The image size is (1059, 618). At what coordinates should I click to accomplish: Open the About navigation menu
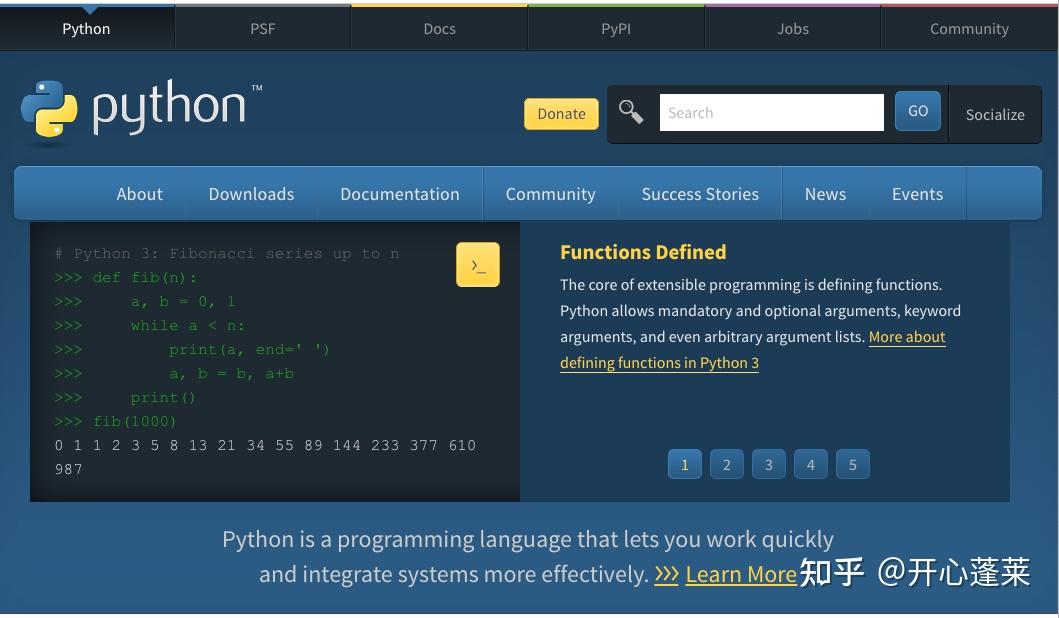(139, 194)
